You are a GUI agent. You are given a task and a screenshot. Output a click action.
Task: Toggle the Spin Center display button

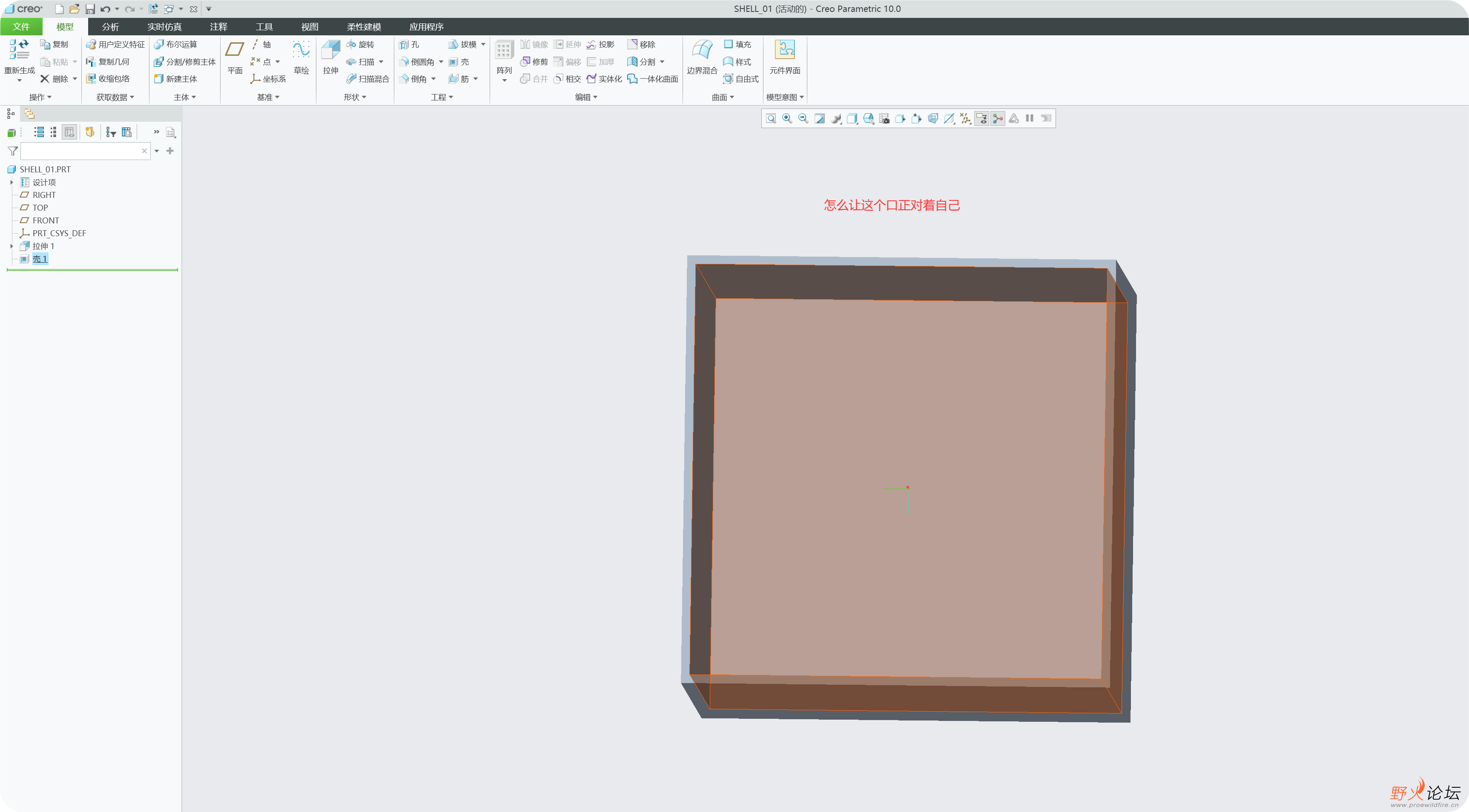[x=997, y=119]
